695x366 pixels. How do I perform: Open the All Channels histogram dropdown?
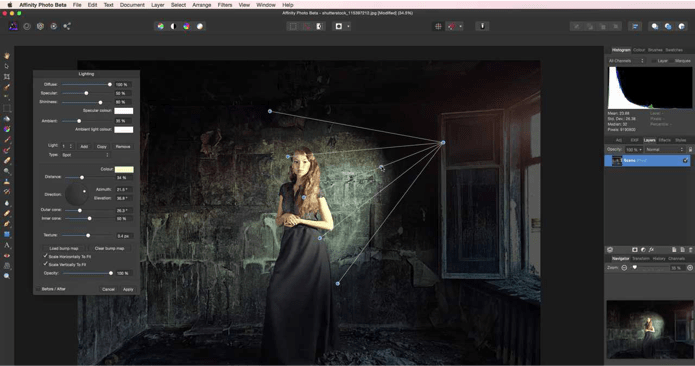point(626,61)
